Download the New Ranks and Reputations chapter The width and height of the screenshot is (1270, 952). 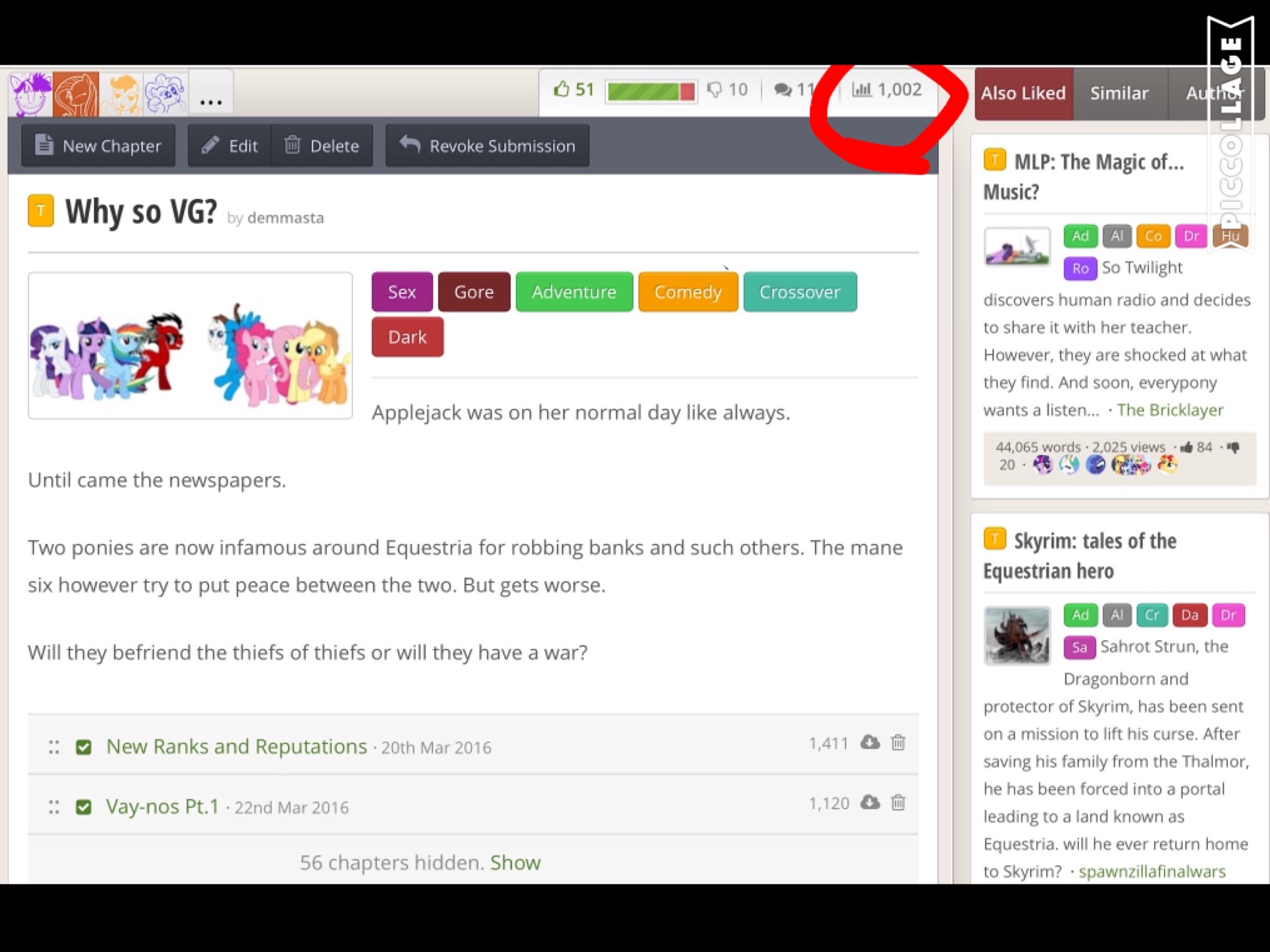(x=870, y=743)
